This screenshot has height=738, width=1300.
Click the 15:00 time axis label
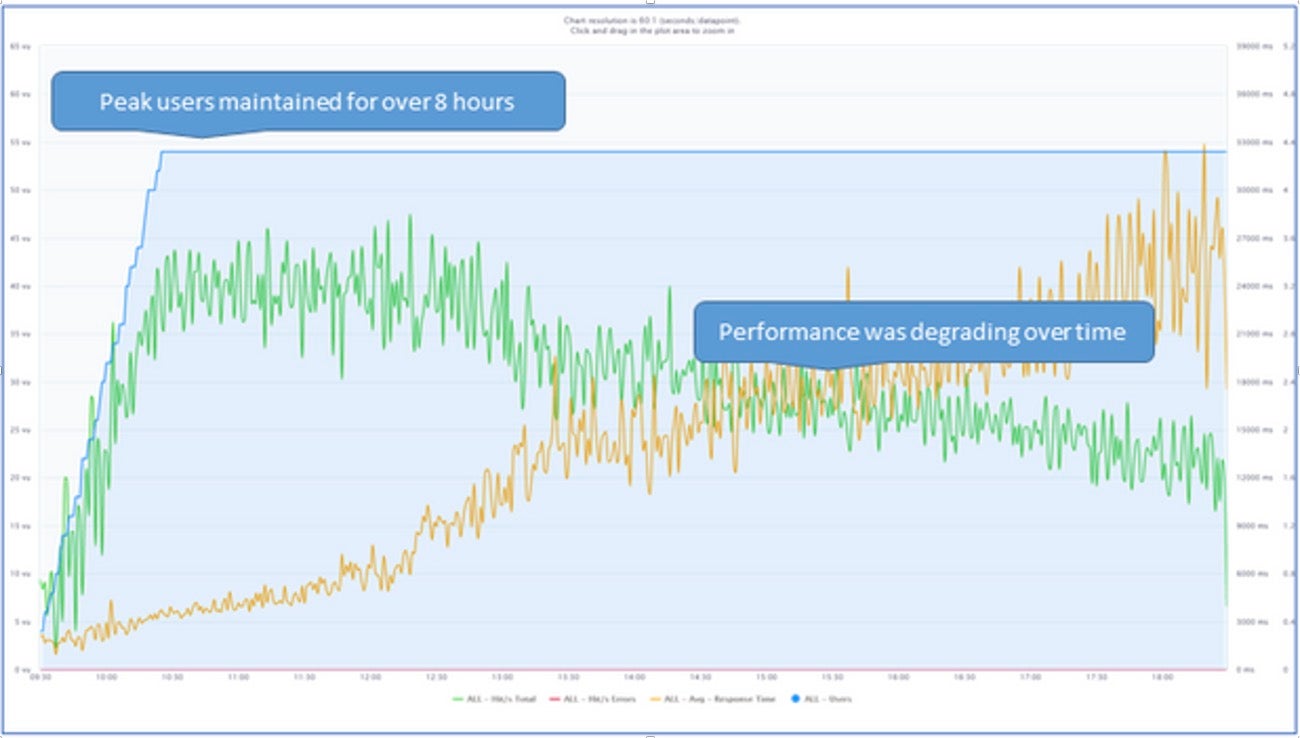tap(766, 677)
